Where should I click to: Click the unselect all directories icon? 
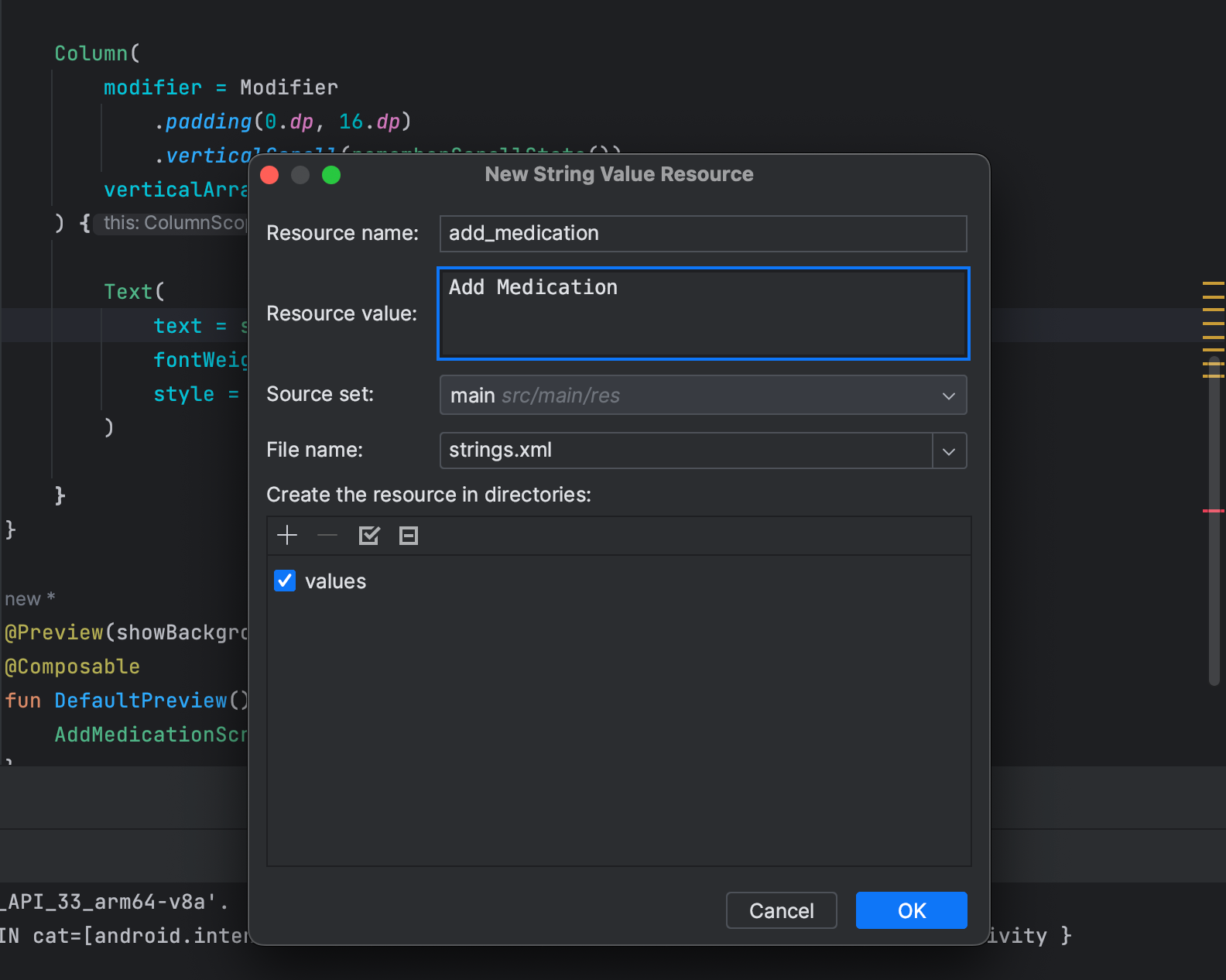click(x=409, y=535)
